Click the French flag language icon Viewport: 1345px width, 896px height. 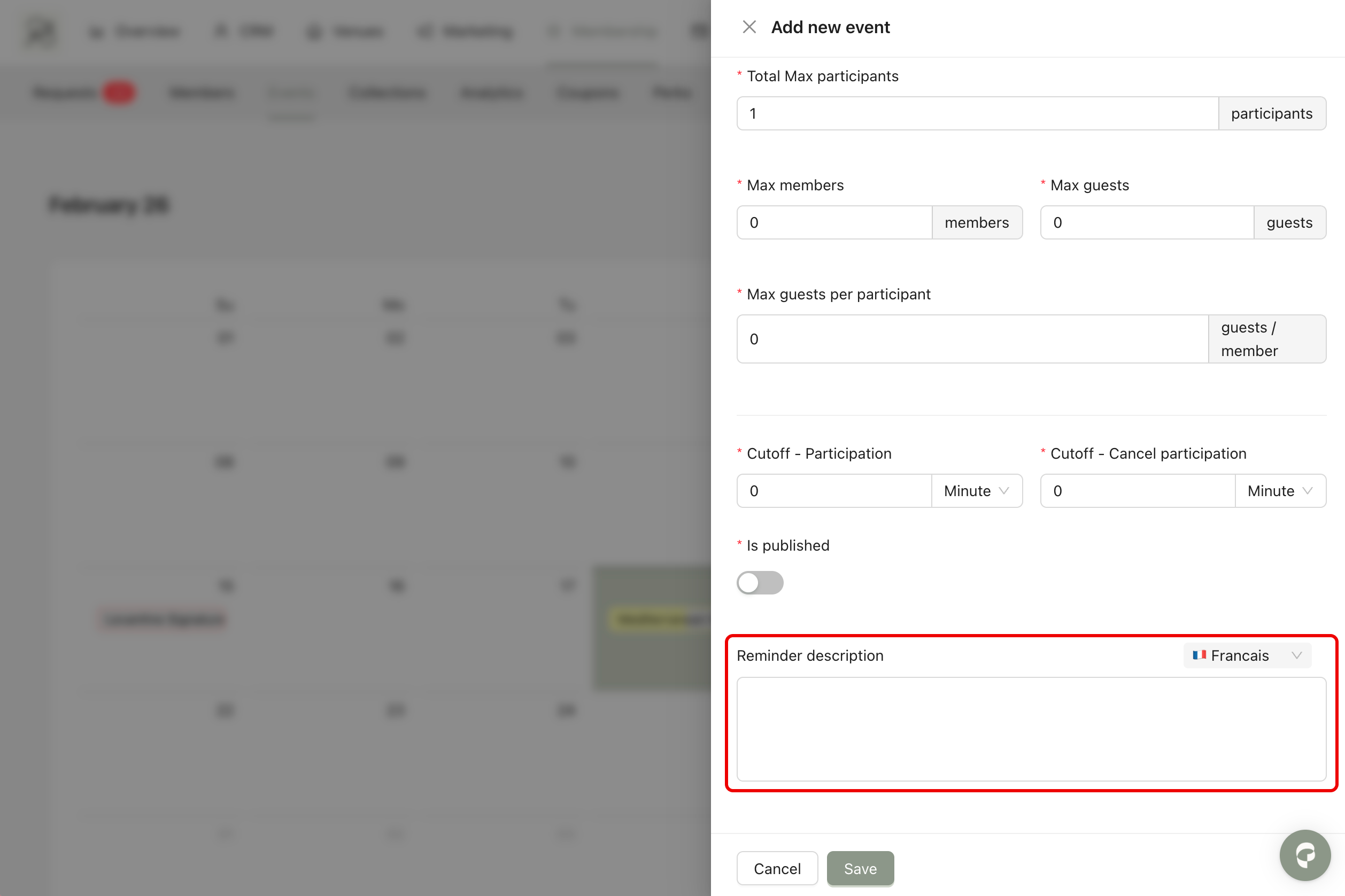pyautogui.click(x=1199, y=655)
